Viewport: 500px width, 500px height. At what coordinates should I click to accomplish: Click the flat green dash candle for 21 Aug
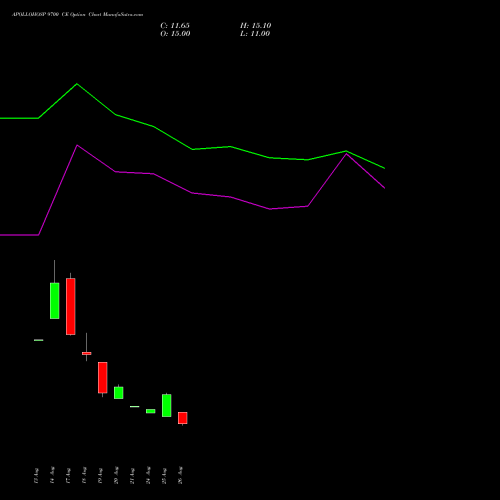135,406
